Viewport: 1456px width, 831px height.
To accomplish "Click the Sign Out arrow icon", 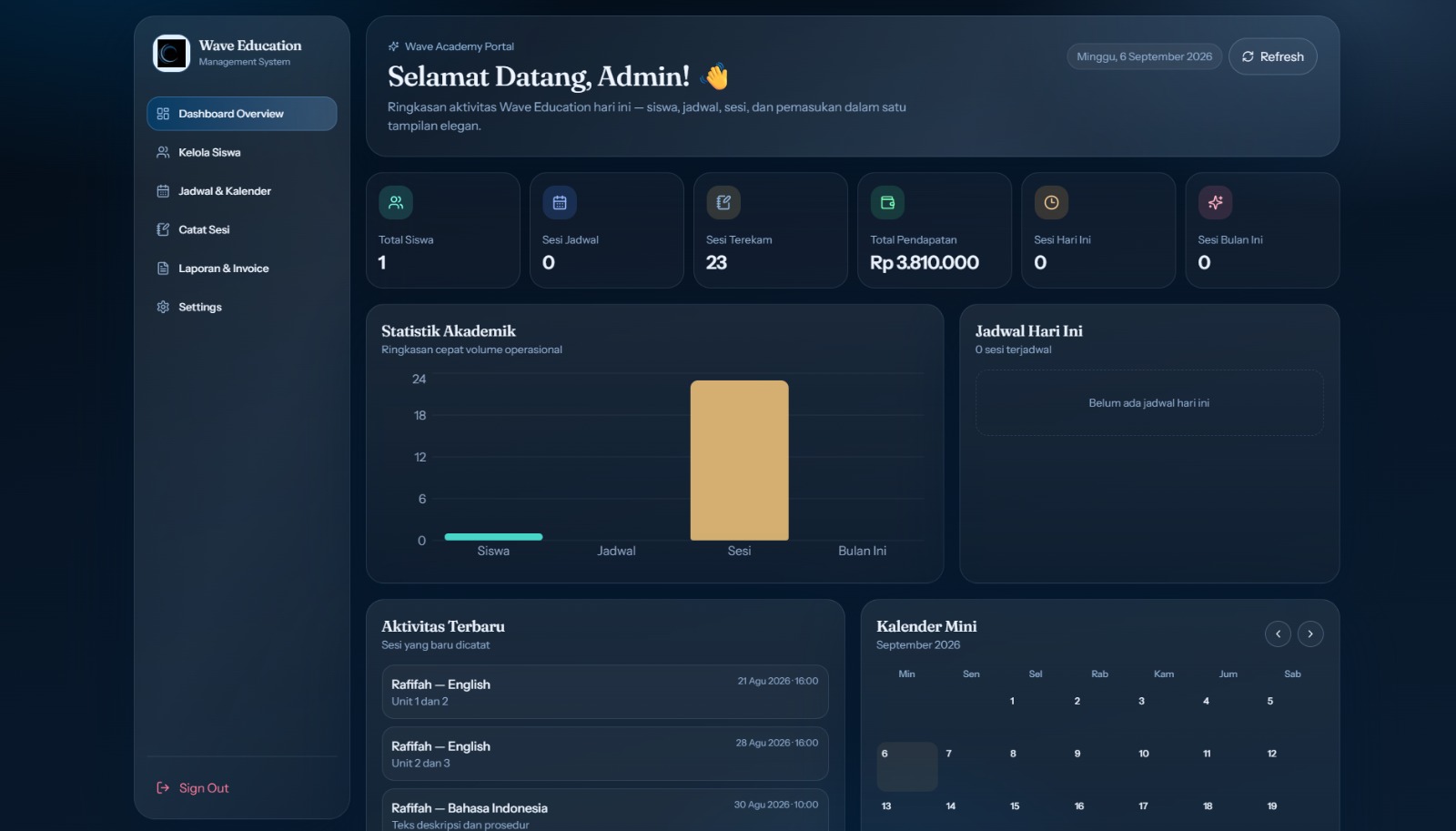I will [x=163, y=788].
